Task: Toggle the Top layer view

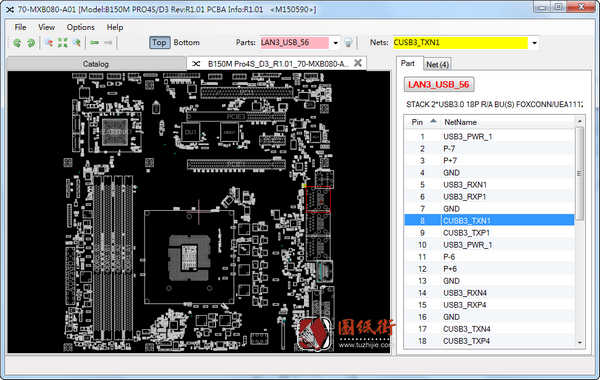Action: 159,42
